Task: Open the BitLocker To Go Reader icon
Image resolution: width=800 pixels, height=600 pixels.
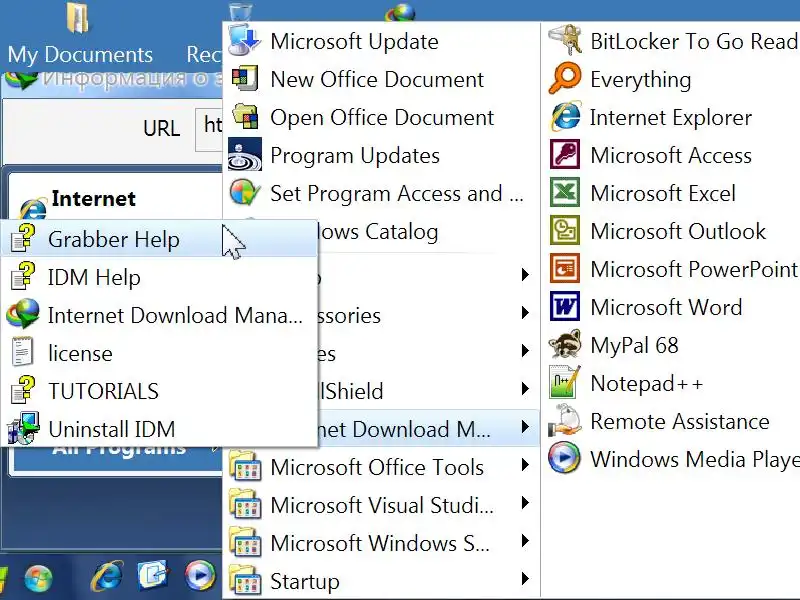Action: coord(565,40)
